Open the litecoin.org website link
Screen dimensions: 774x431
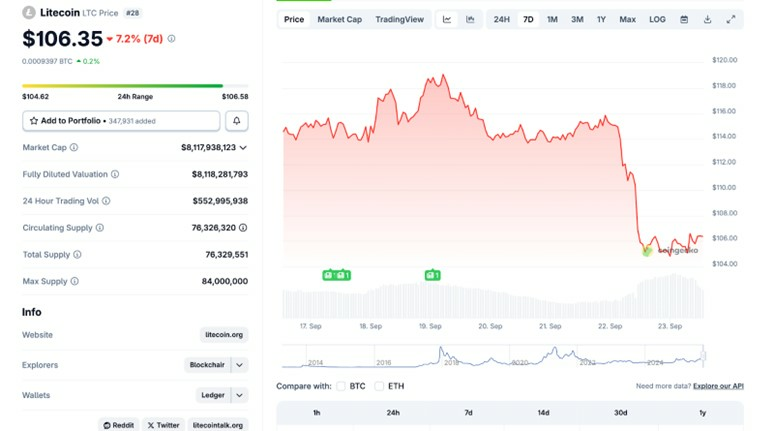pyautogui.click(x=224, y=335)
